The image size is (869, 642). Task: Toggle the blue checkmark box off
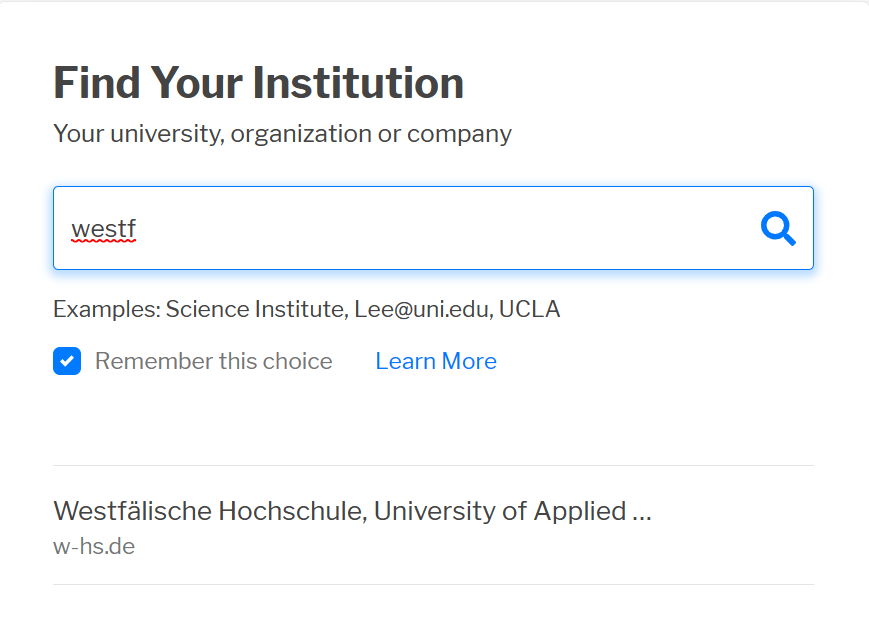coord(67,361)
